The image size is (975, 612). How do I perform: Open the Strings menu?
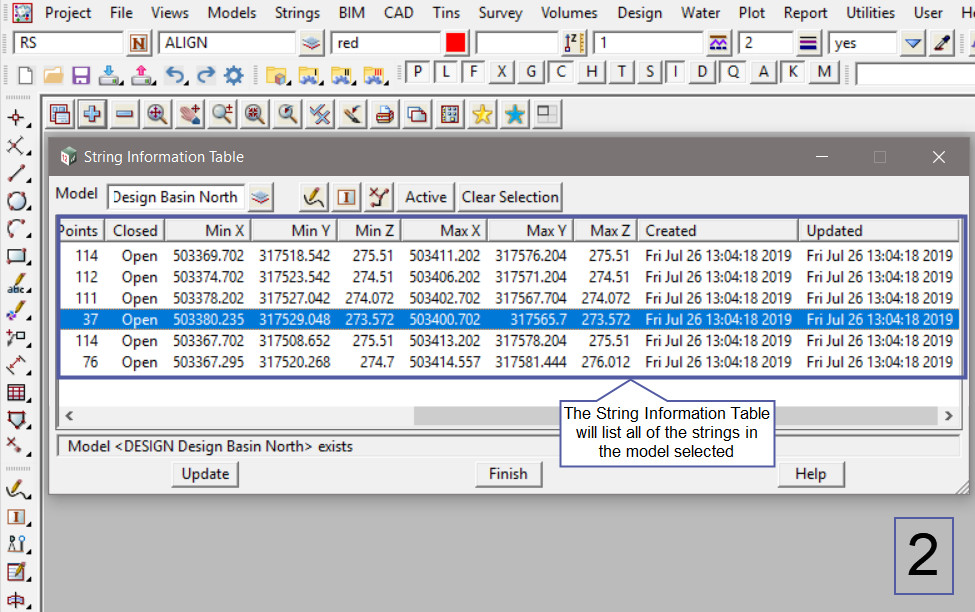[297, 13]
